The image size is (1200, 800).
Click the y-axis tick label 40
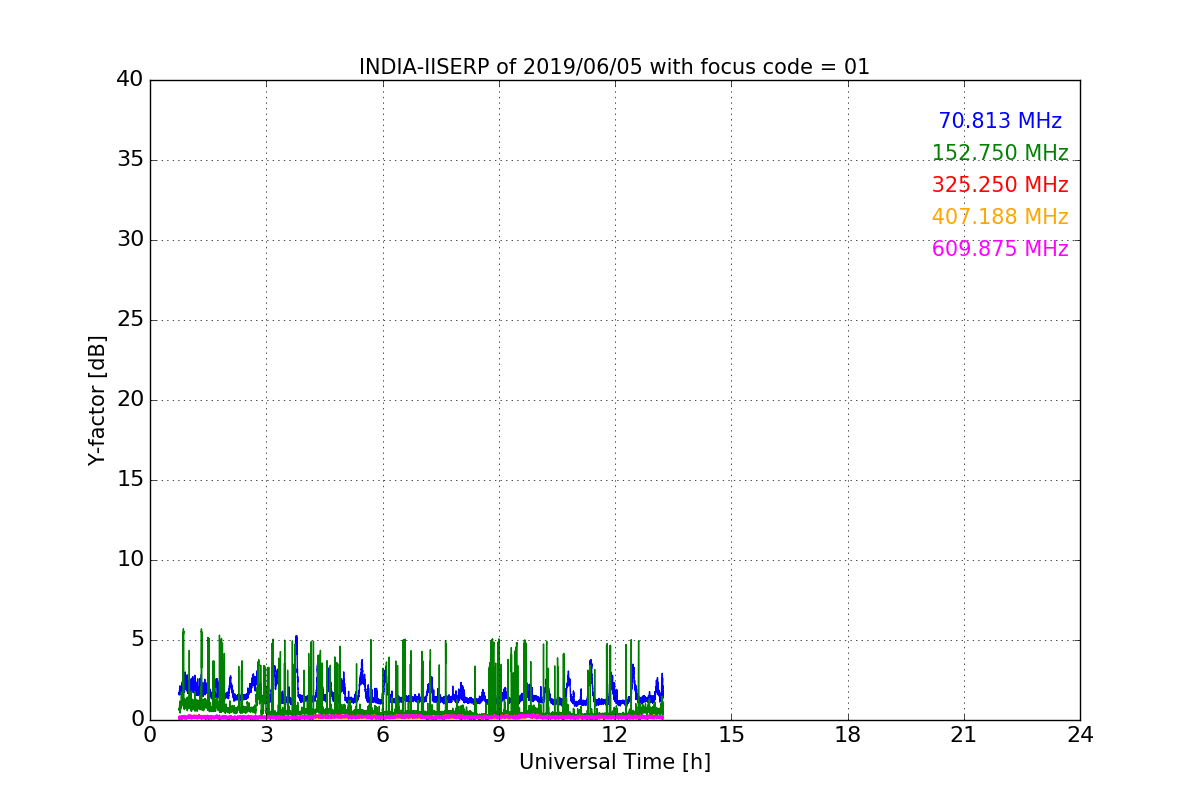click(x=130, y=80)
